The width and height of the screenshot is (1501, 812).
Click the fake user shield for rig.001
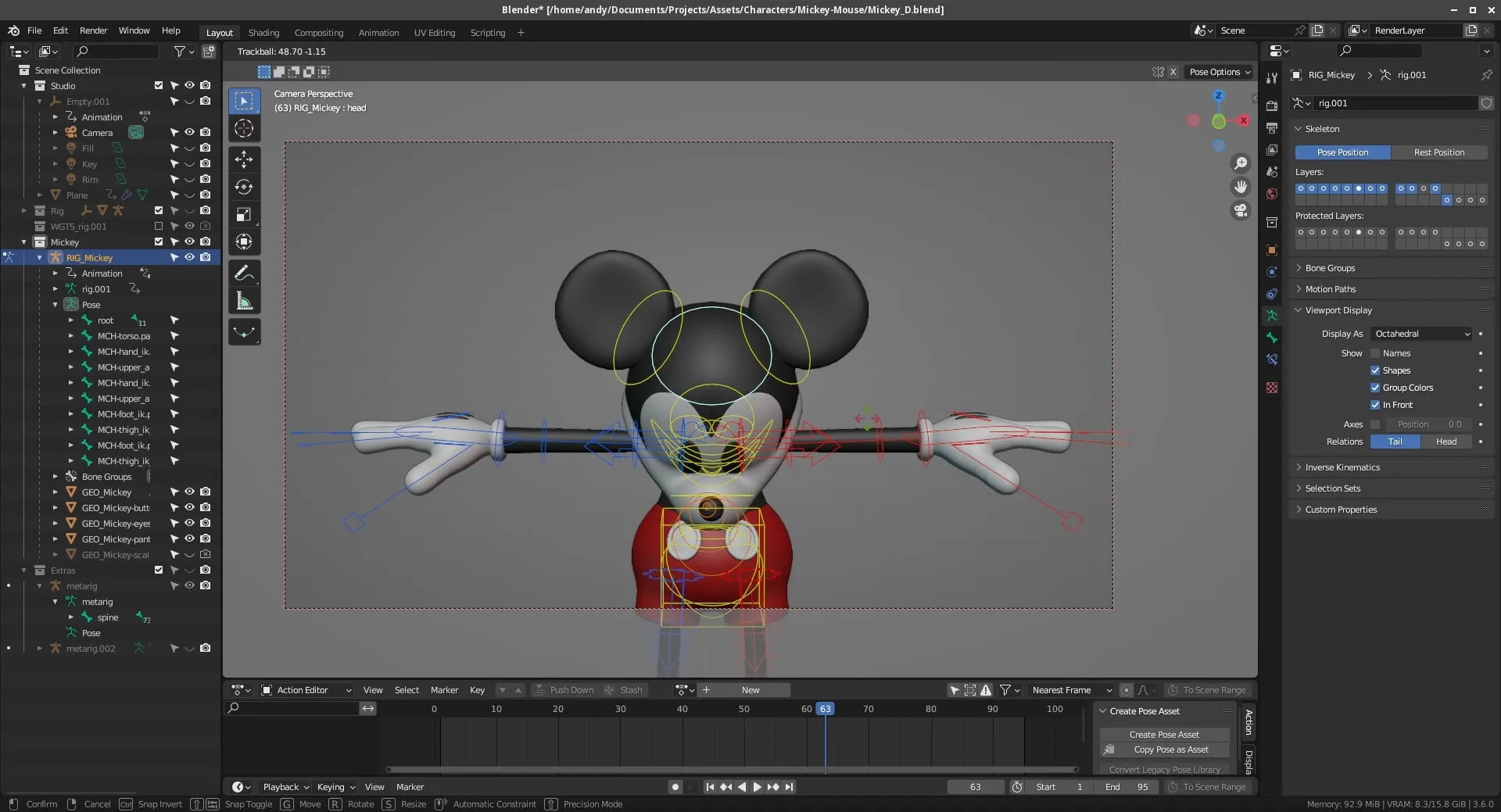(1486, 103)
